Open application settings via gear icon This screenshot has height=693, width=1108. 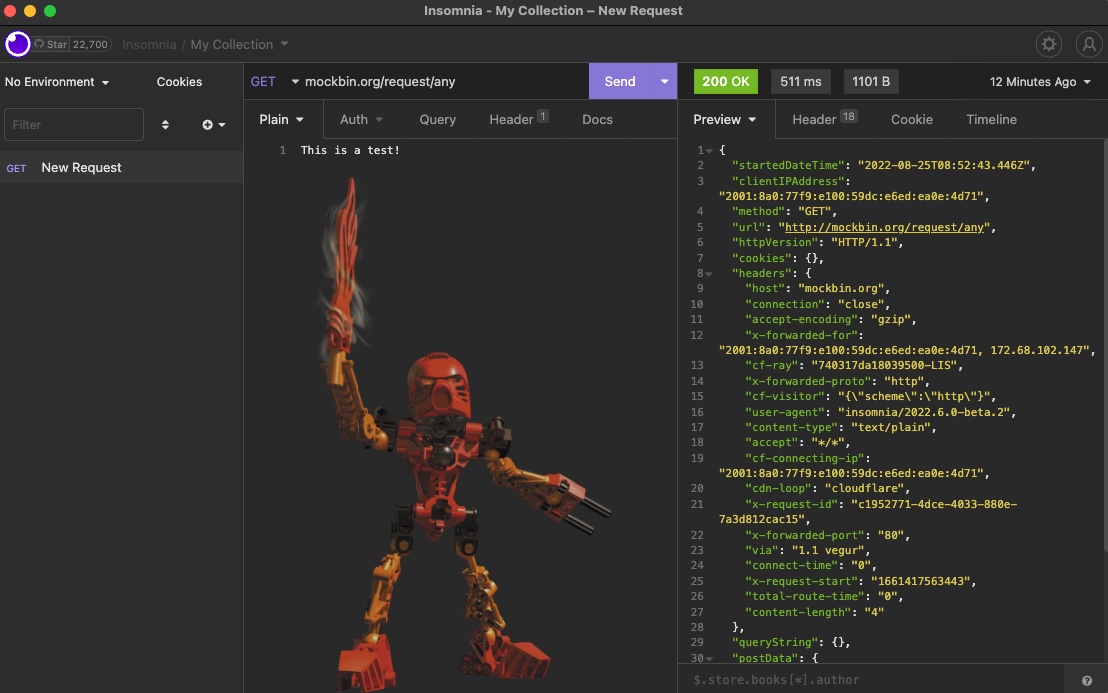[1048, 44]
